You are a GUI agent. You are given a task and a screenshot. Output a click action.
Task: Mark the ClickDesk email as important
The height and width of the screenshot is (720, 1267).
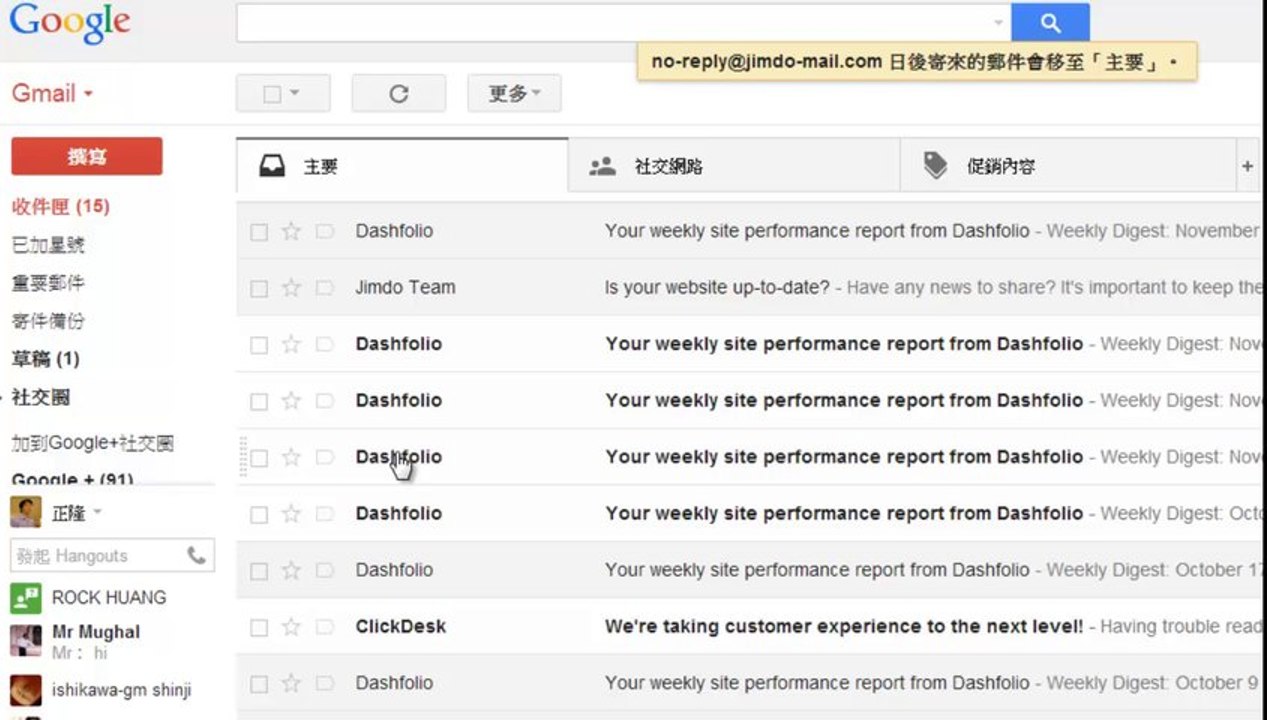(x=324, y=627)
